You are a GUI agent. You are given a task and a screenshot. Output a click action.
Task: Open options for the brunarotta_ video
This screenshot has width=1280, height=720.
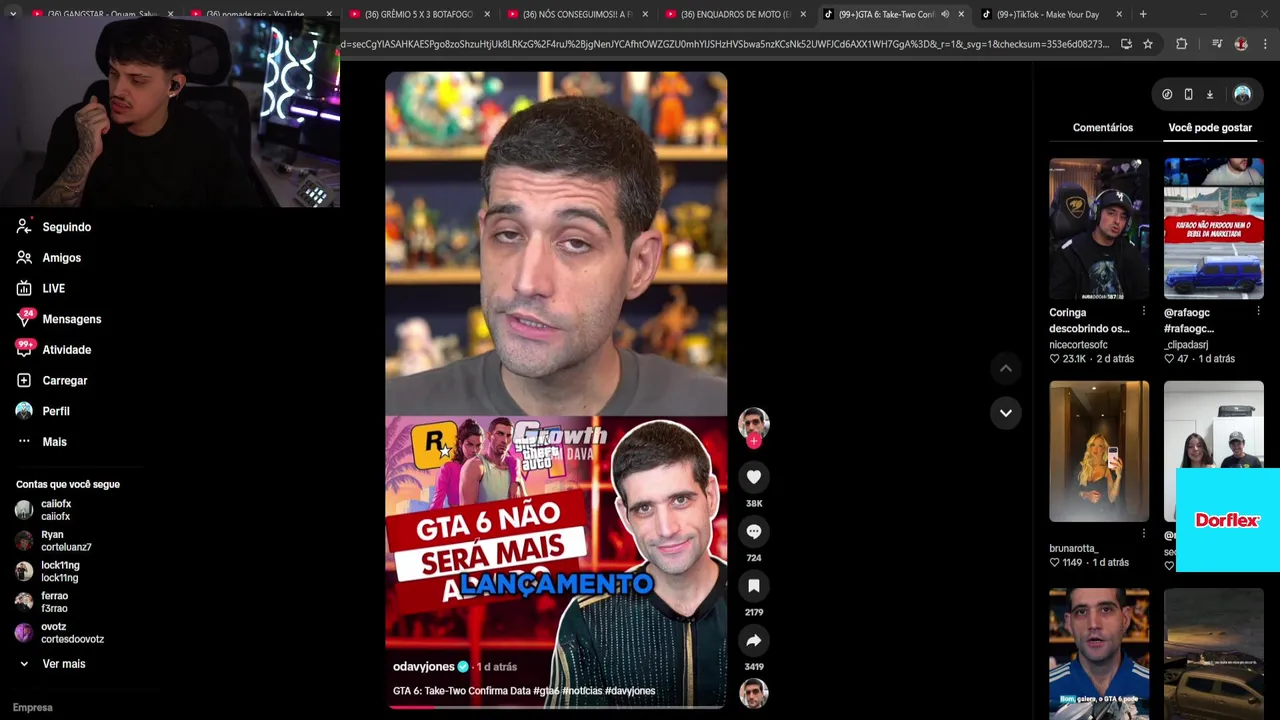1144,534
